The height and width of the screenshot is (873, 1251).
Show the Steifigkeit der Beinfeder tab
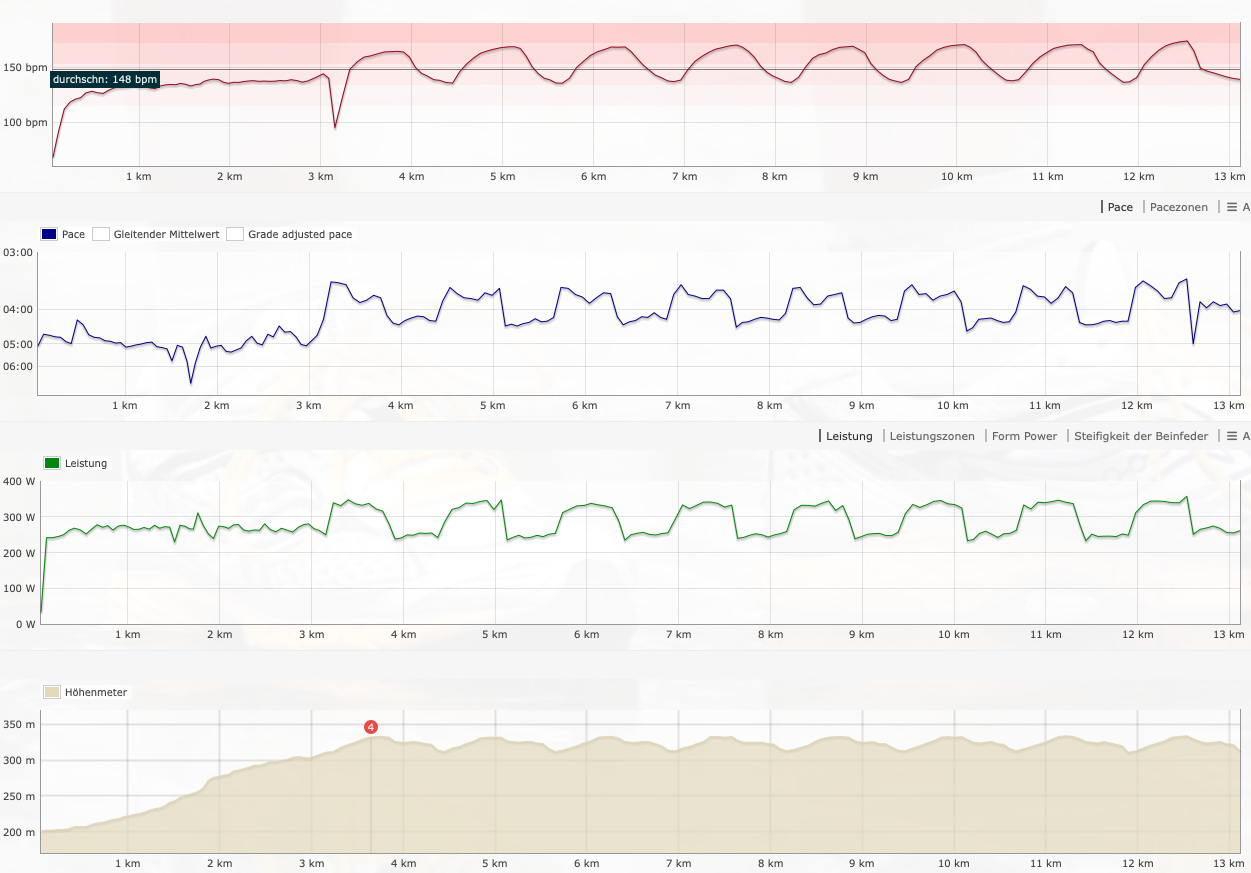1141,436
